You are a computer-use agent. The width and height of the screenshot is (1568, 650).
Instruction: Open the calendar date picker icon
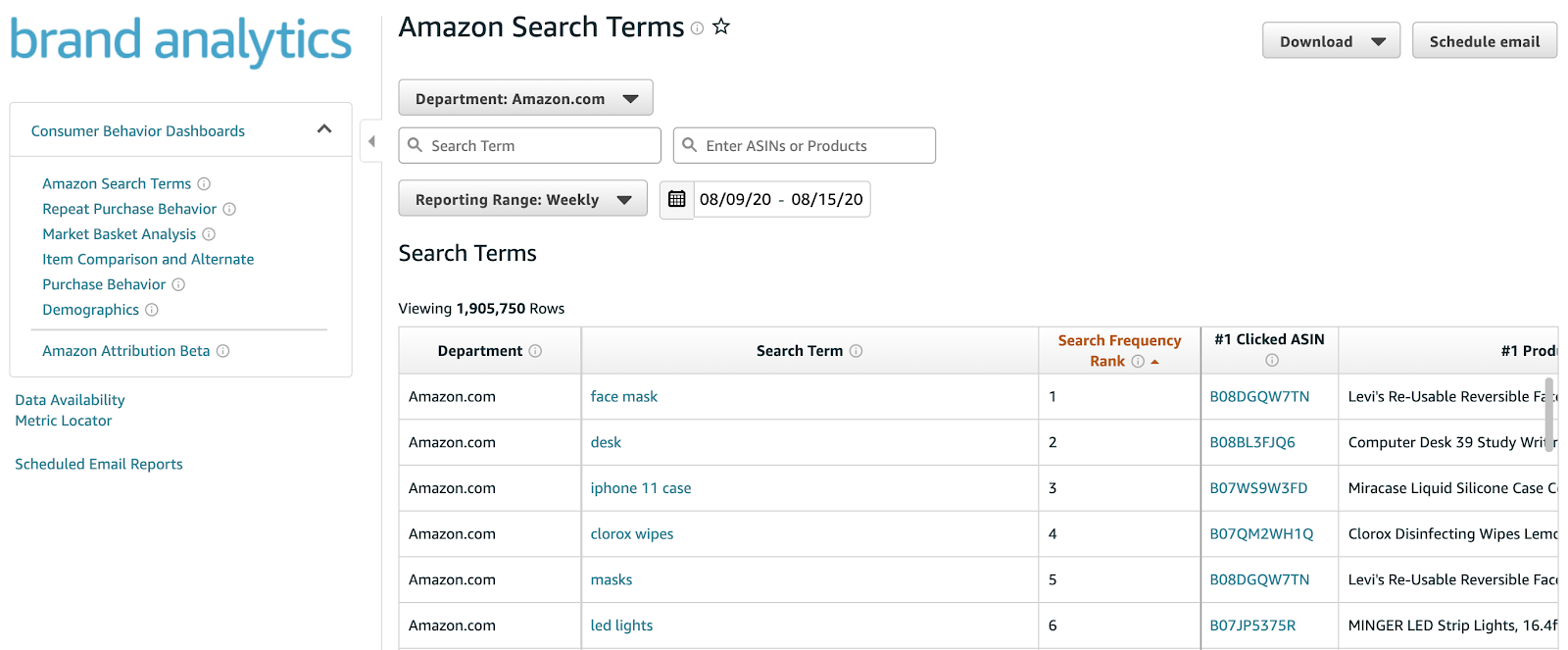tap(676, 200)
